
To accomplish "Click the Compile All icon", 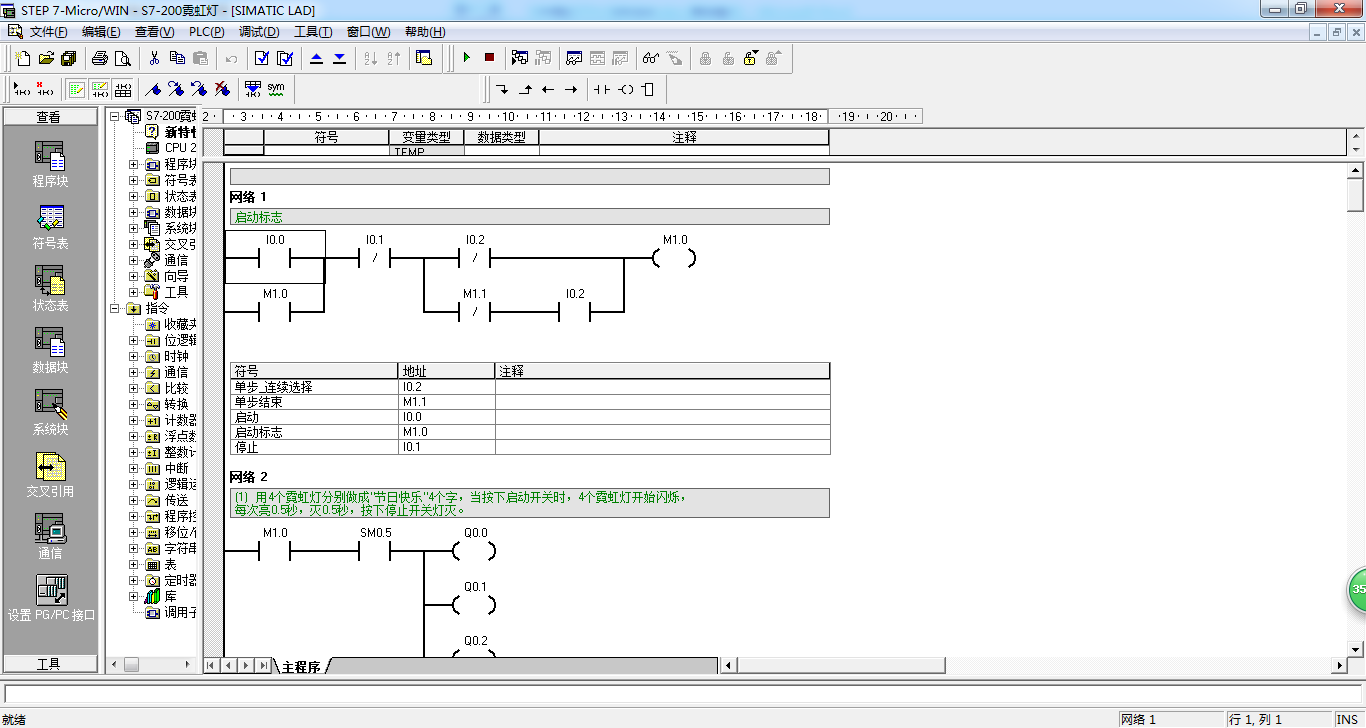I will [x=285, y=58].
